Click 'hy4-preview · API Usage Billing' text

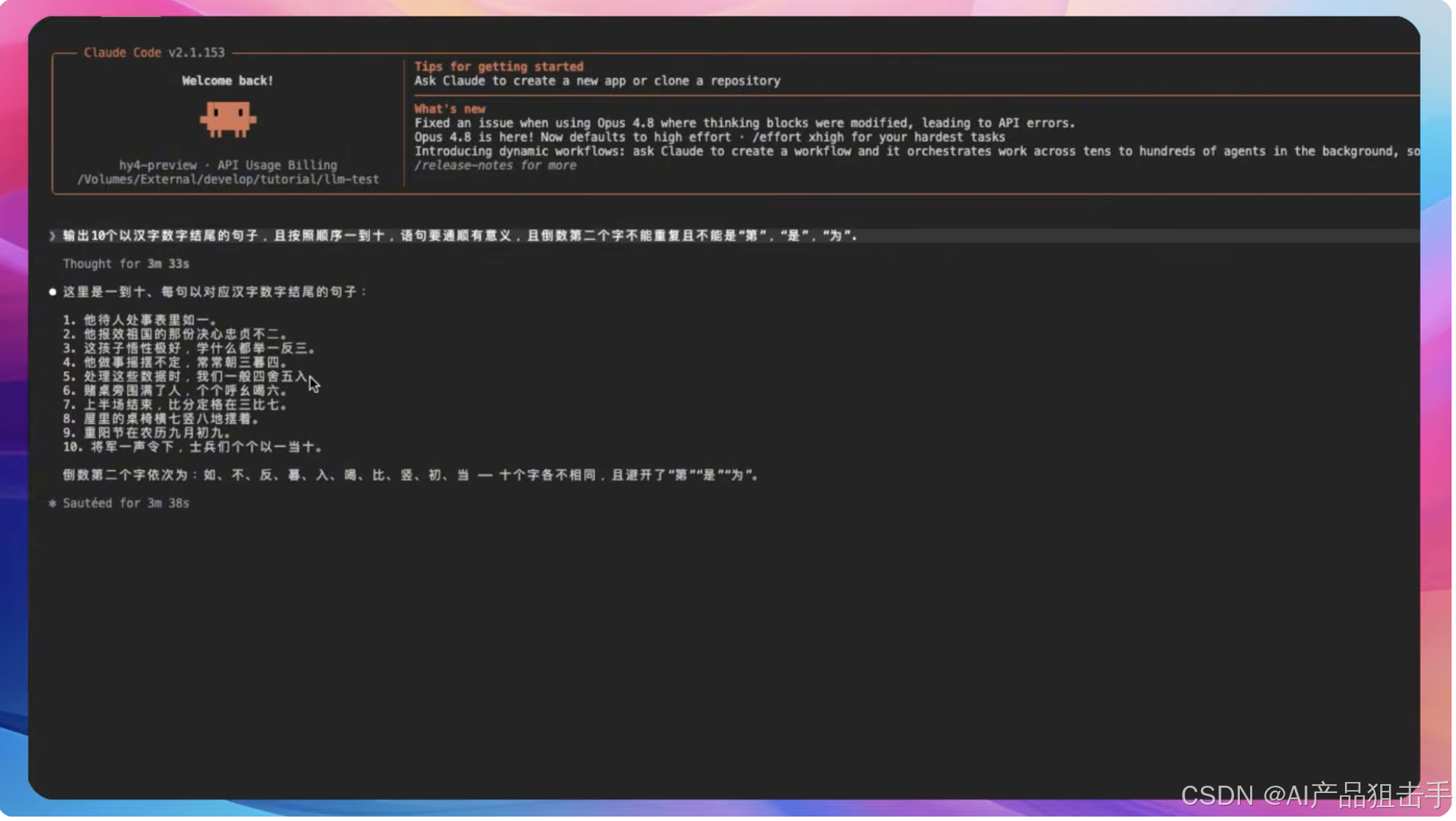point(228,166)
